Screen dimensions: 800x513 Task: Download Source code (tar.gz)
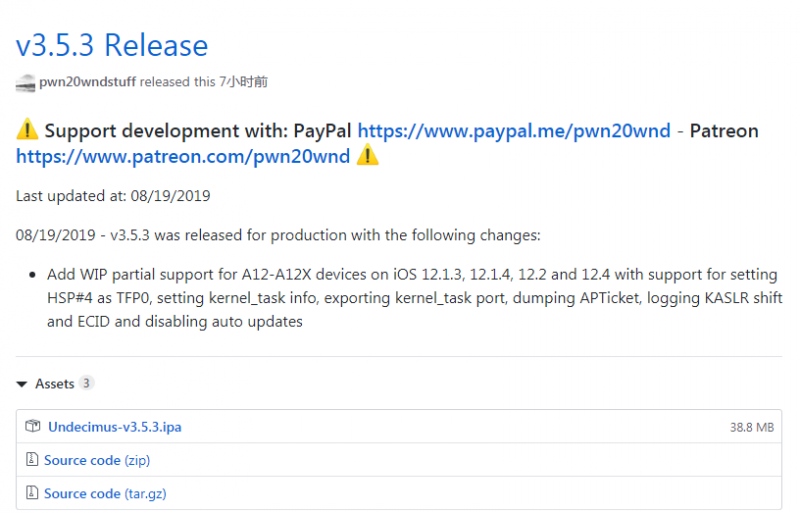[105, 494]
